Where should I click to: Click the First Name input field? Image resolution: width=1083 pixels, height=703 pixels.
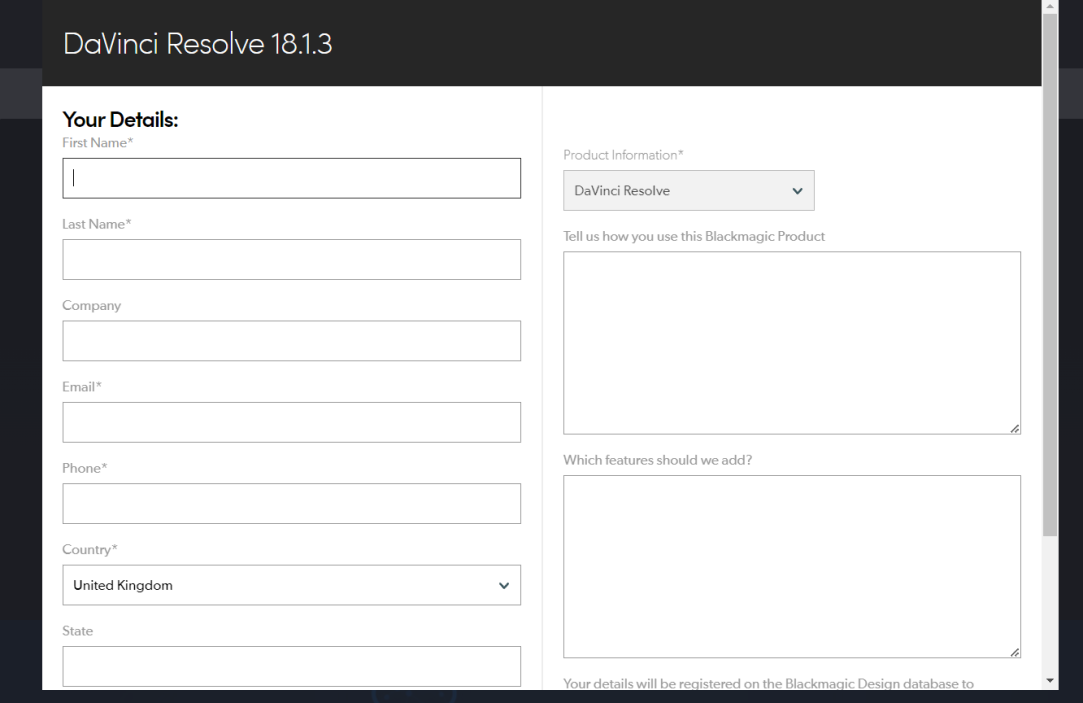[x=291, y=178]
